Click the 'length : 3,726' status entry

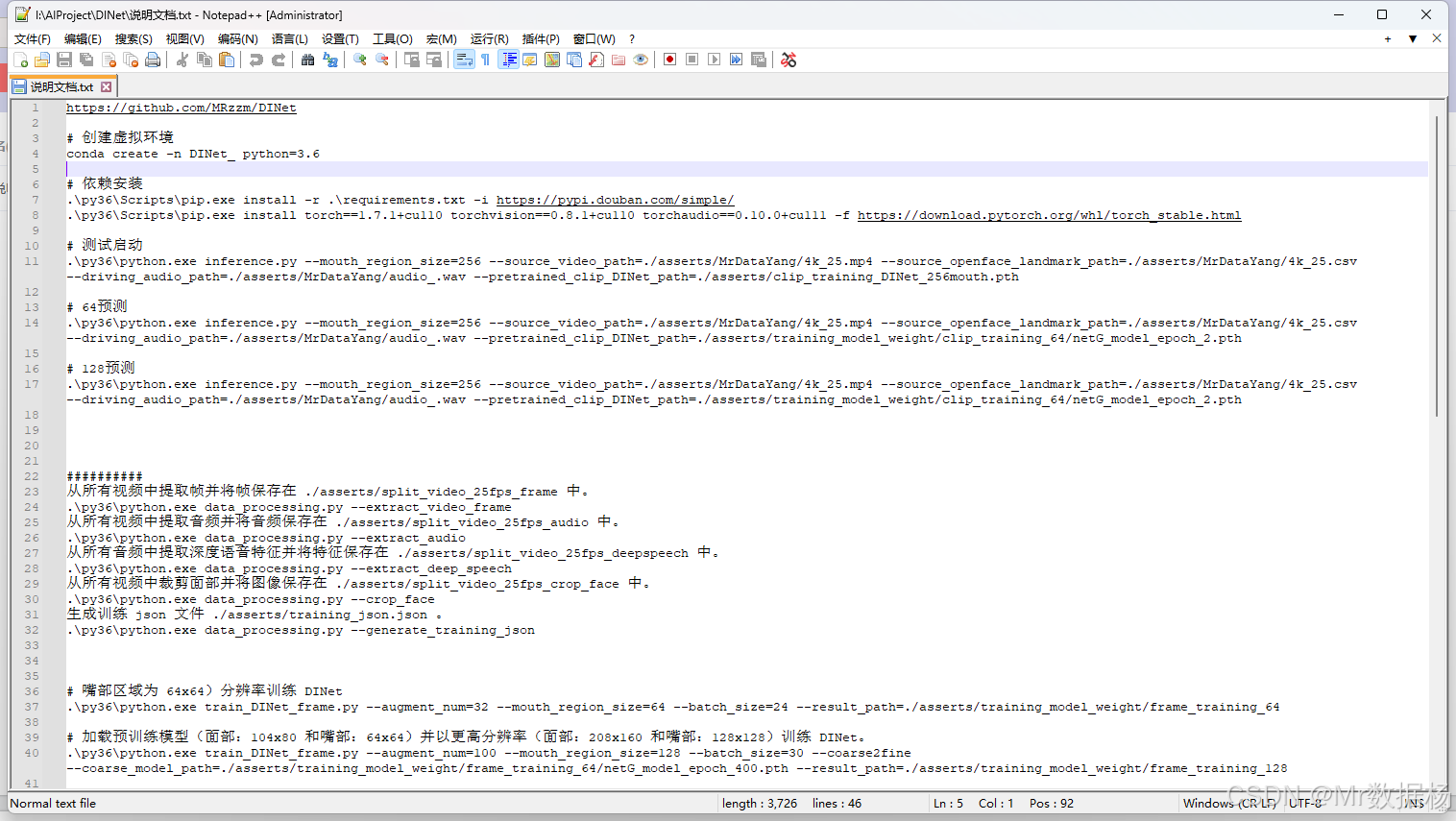click(x=760, y=803)
